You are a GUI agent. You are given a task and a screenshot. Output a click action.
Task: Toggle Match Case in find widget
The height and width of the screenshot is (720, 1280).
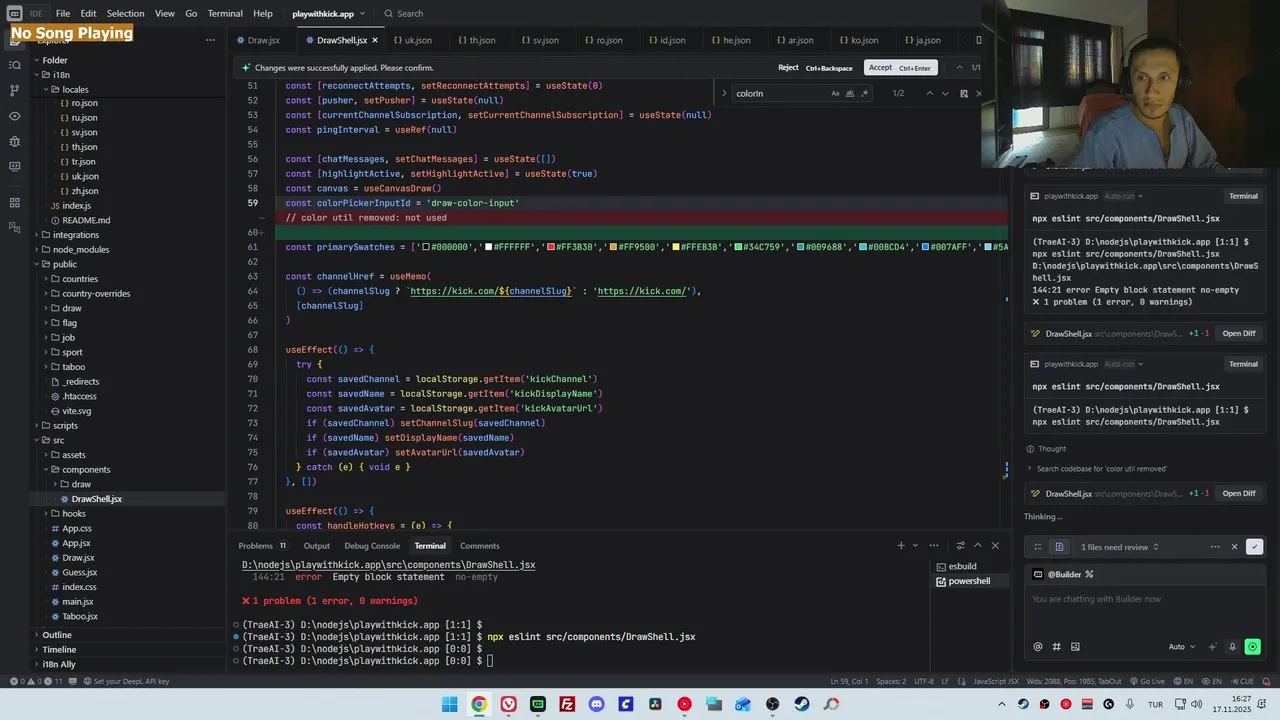point(835,93)
